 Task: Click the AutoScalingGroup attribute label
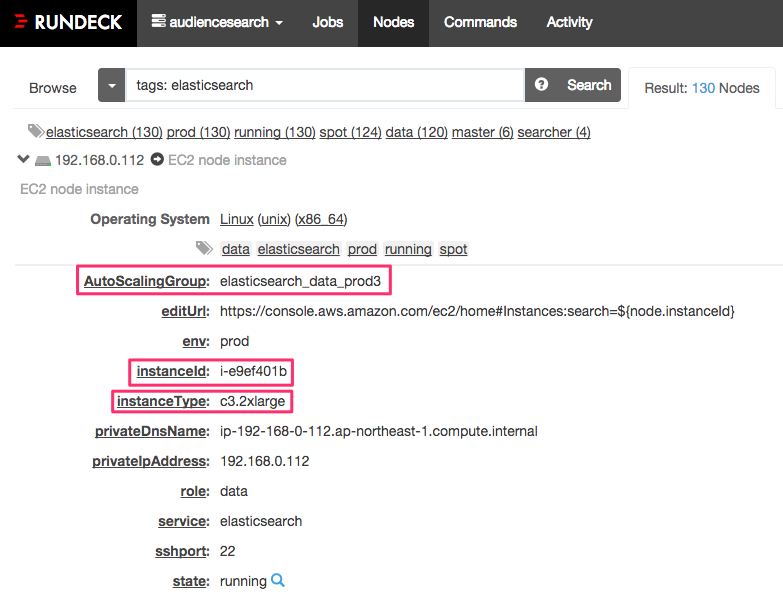tap(147, 282)
